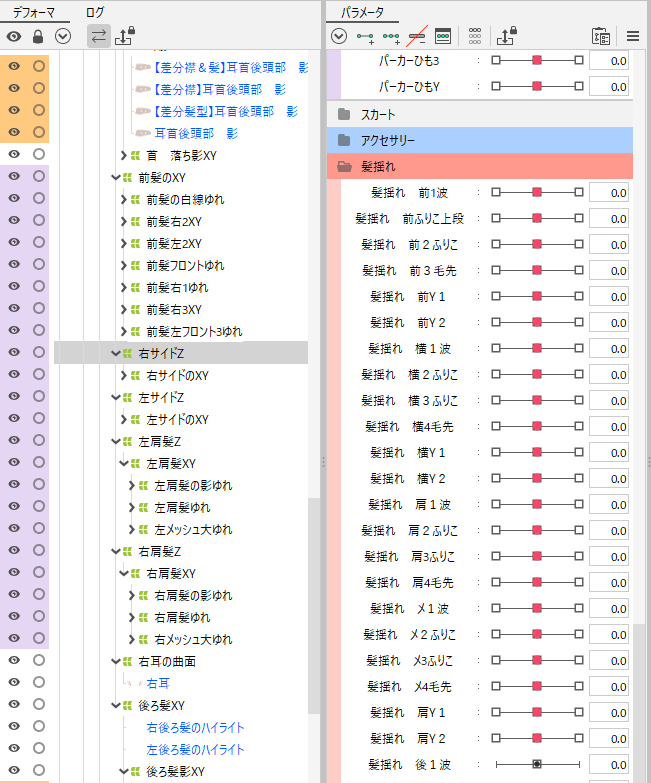Click the deformer icon of 前髪のXY
This screenshot has width=651, height=783.
(127, 178)
